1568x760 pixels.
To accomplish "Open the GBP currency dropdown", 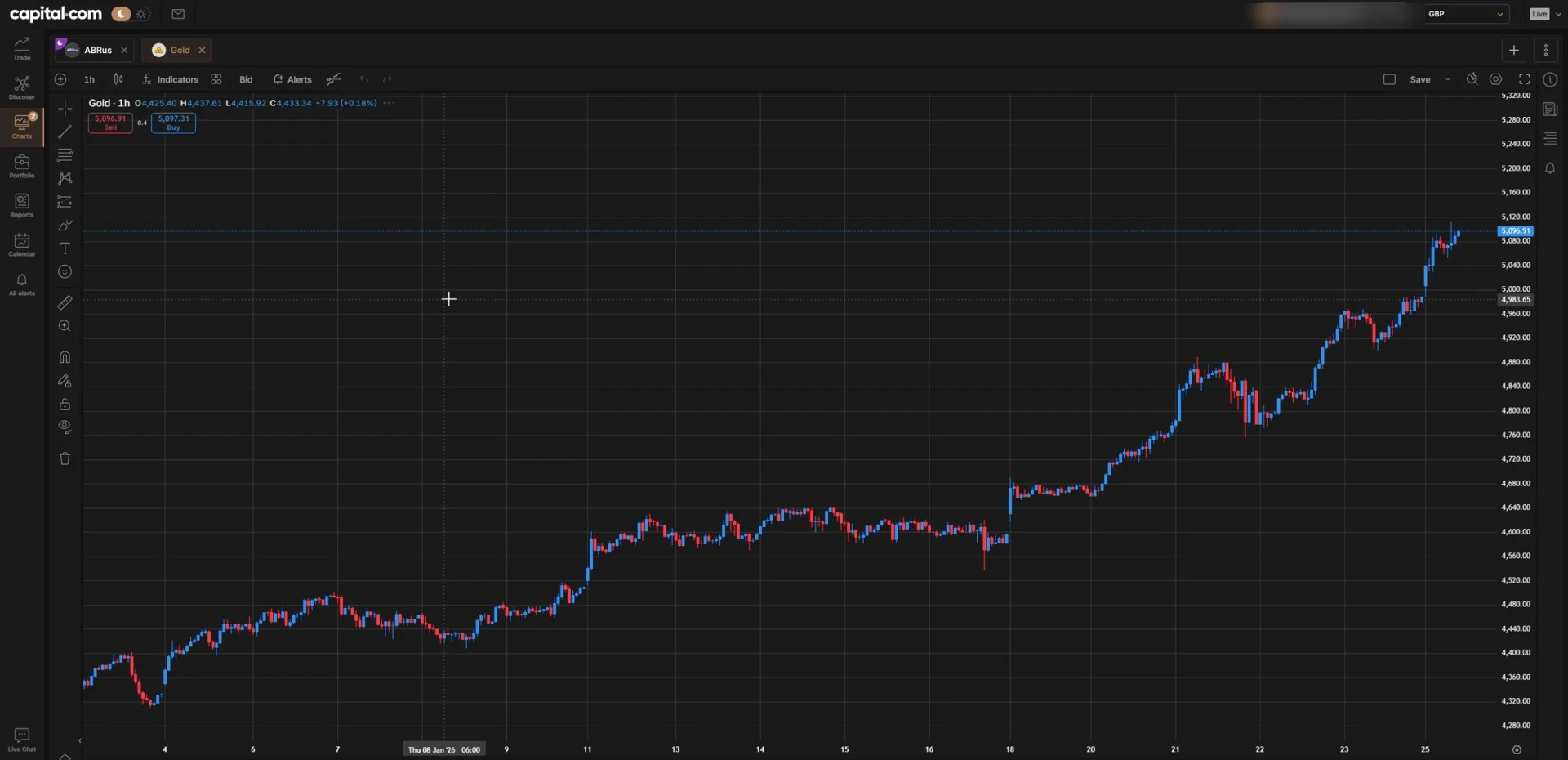I will point(1467,14).
